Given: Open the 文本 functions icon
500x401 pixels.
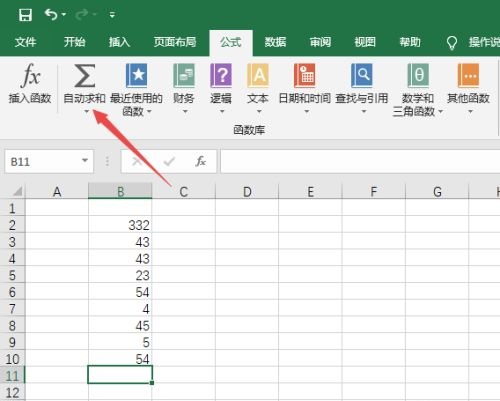Looking at the screenshot, I should click(x=258, y=76).
